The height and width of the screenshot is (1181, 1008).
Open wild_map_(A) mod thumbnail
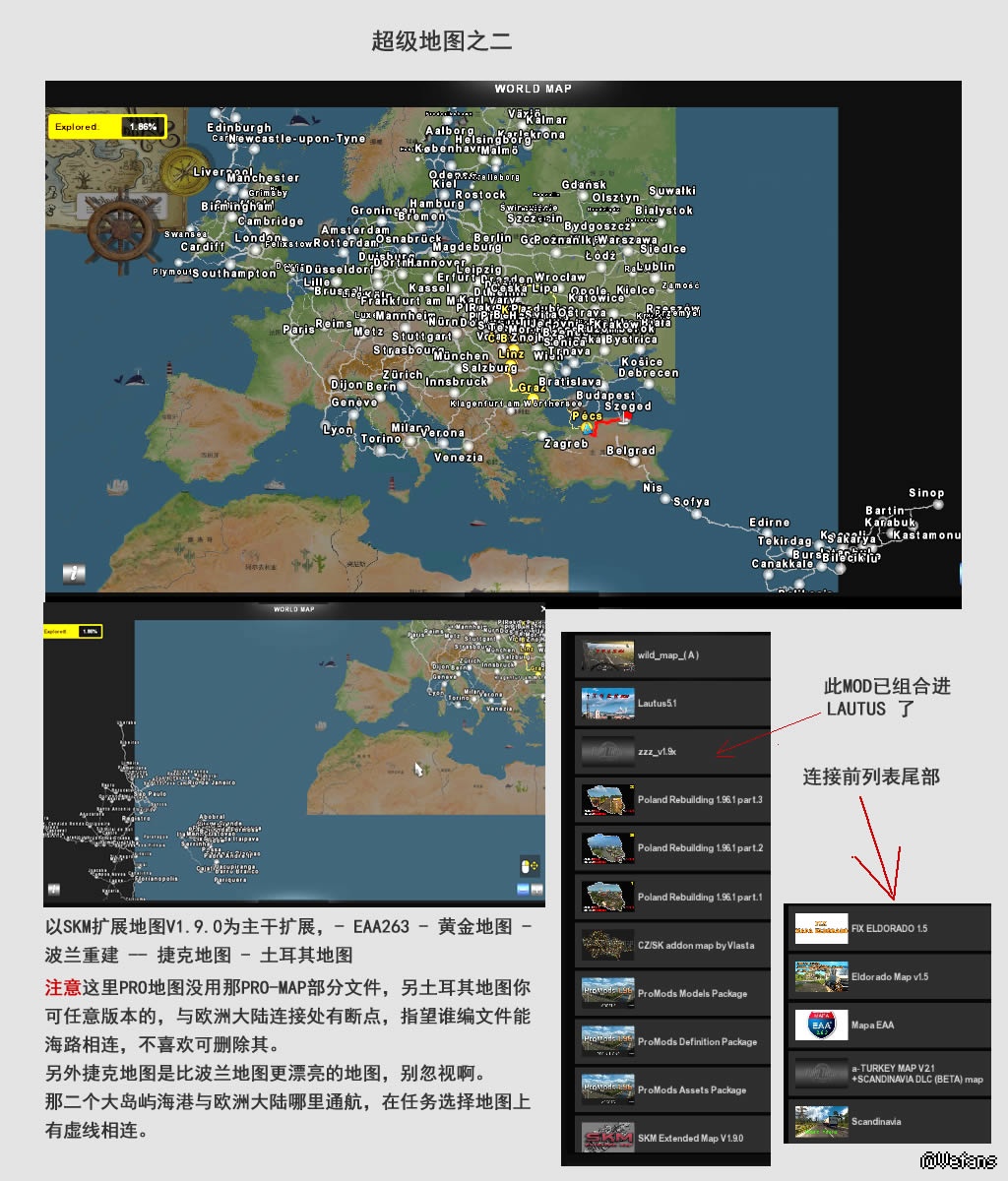click(607, 655)
